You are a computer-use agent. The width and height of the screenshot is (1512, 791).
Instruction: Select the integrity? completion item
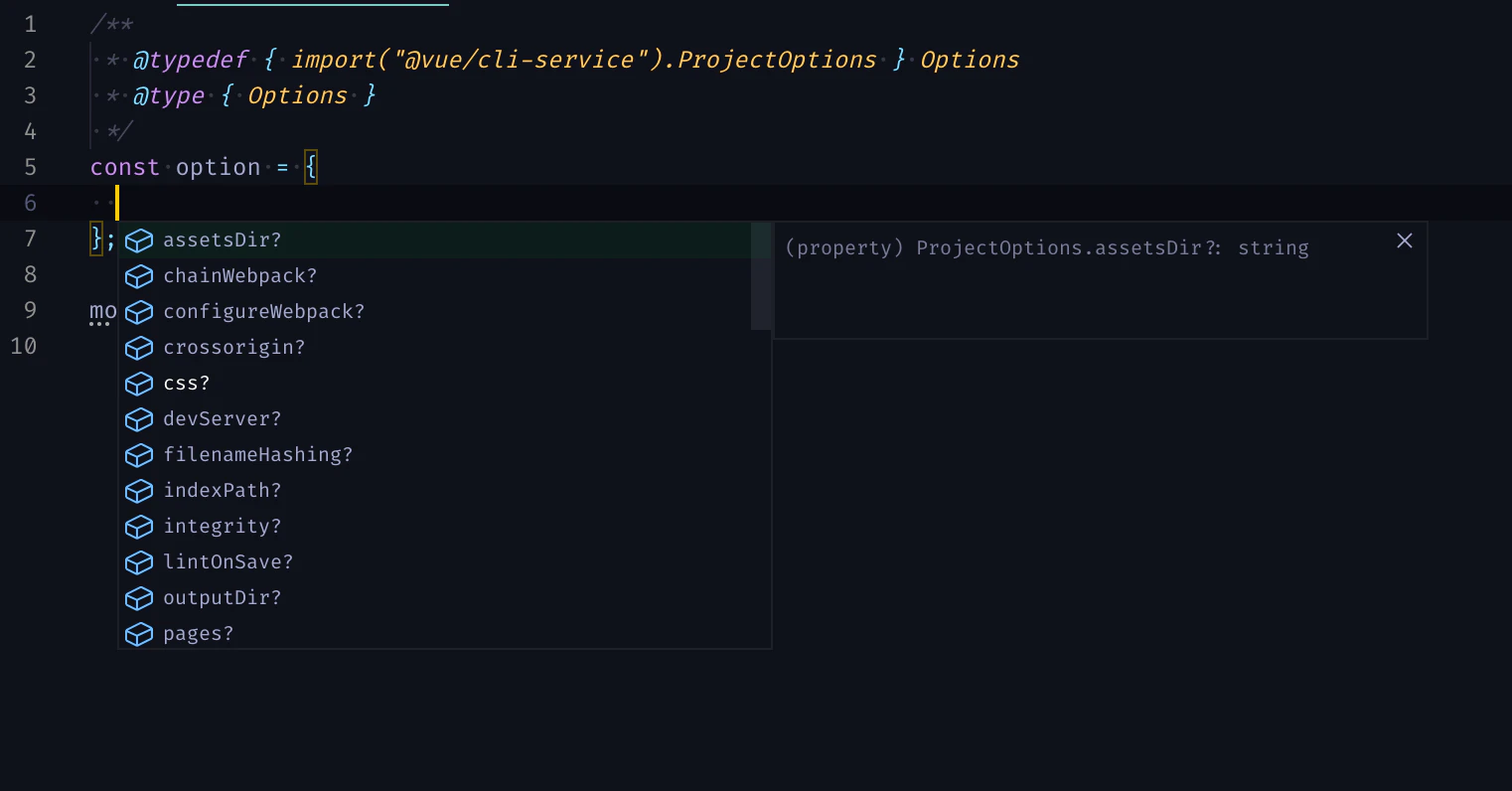tap(445, 527)
